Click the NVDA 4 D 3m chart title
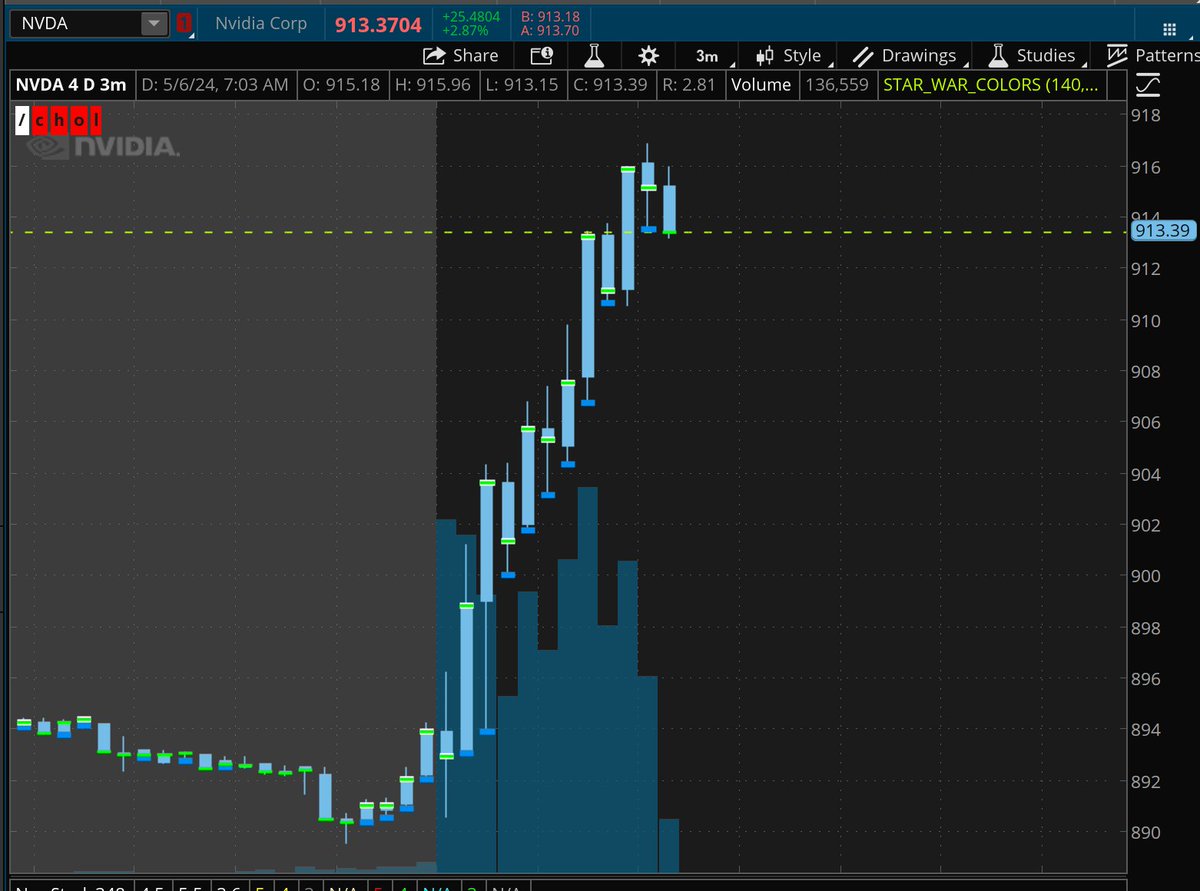 71,85
